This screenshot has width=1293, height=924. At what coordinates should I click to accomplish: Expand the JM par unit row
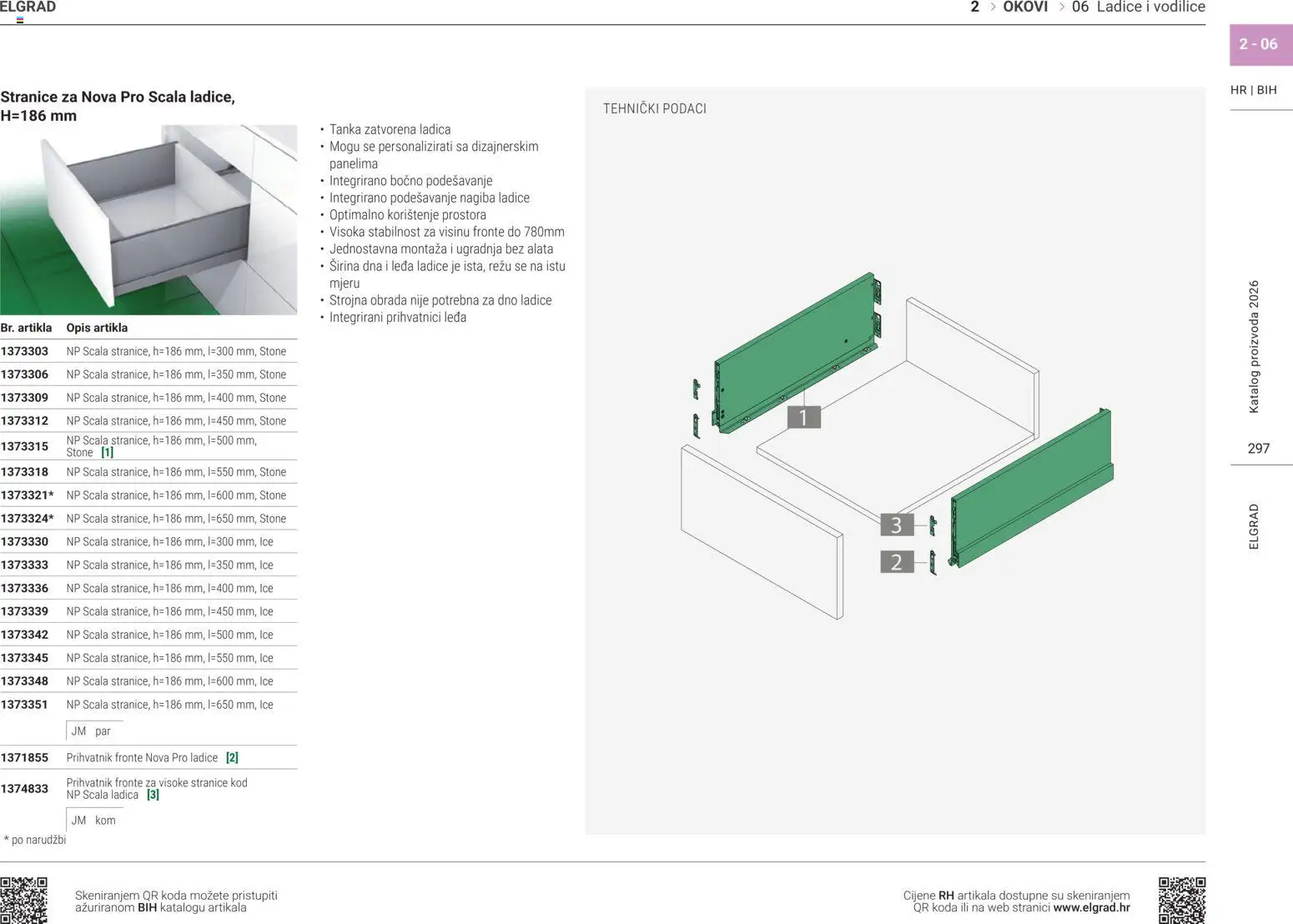tap(92, 731)
